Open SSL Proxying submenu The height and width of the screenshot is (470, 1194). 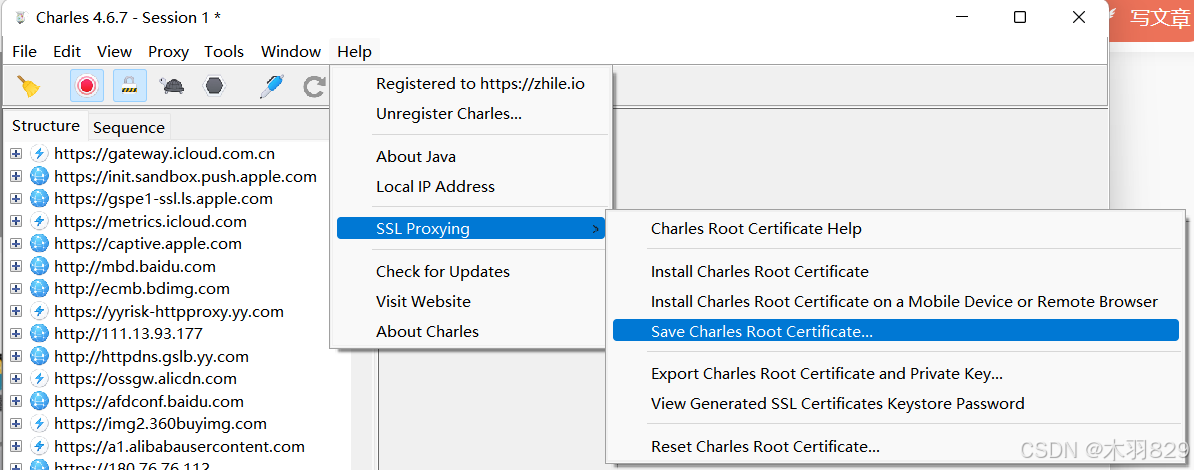click(471, 229)
